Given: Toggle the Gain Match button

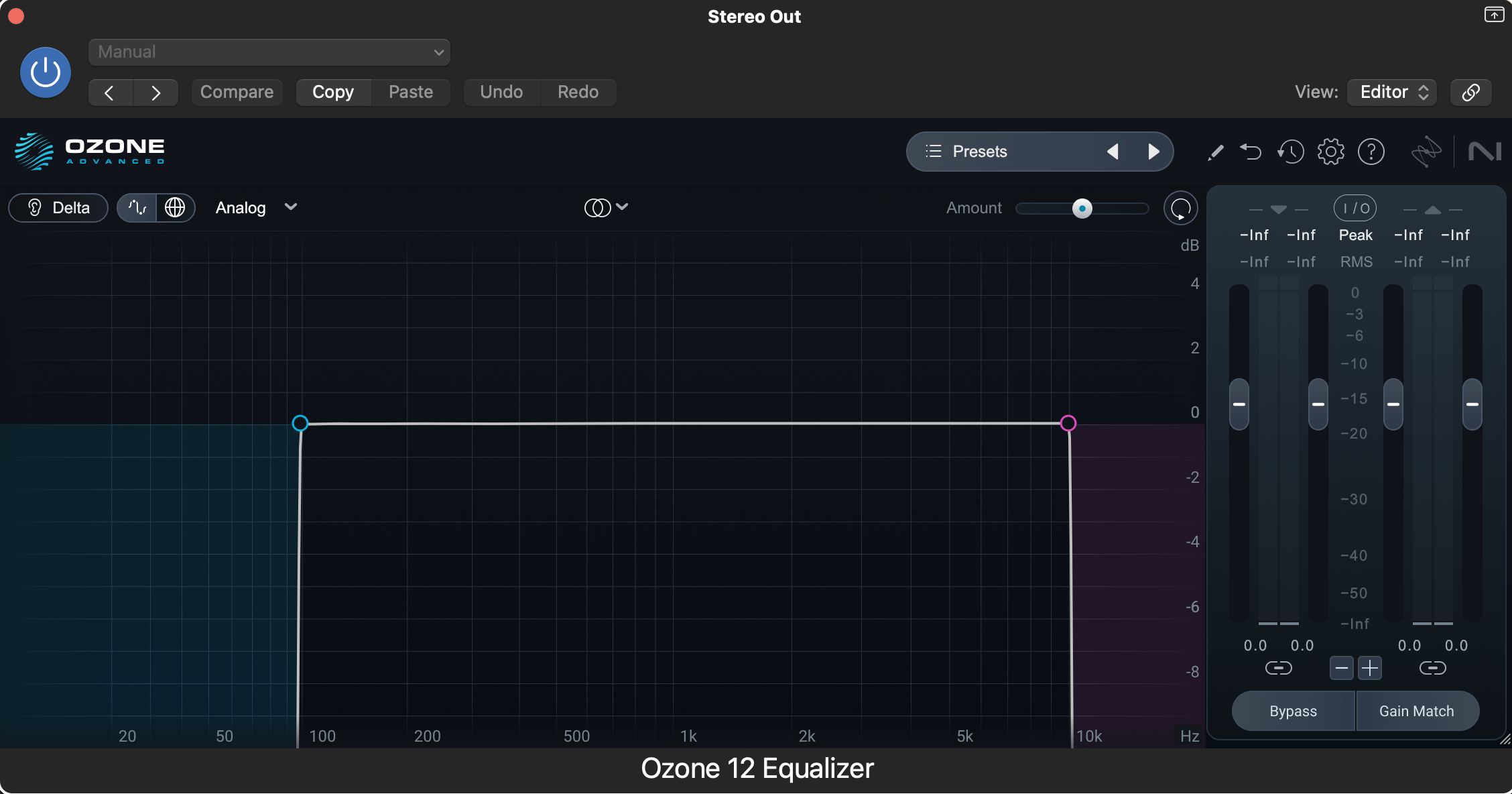Looking at the screenshot, I should (x=1417, y=711).
